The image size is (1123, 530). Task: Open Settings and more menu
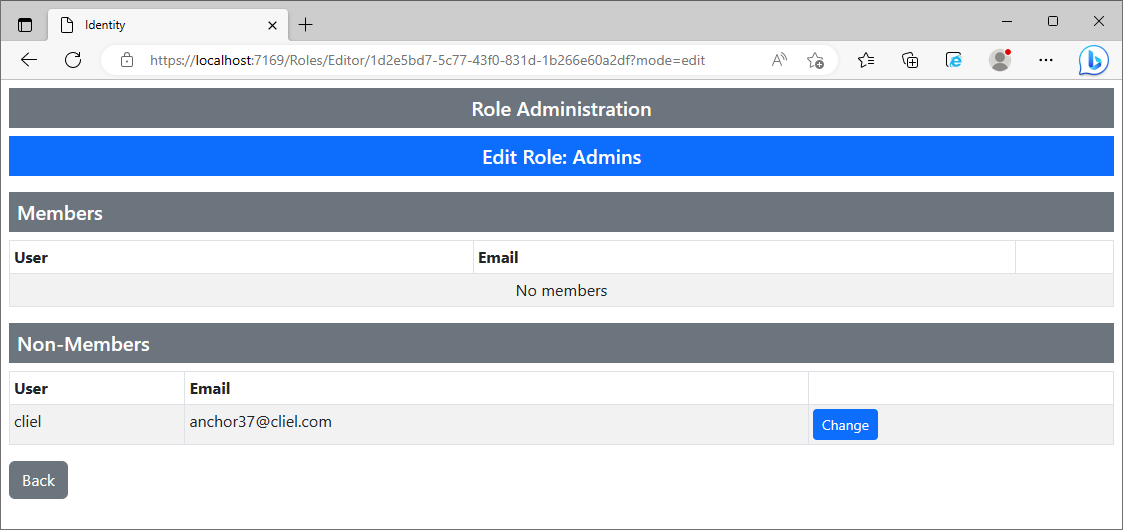[x=1046, y=60]
